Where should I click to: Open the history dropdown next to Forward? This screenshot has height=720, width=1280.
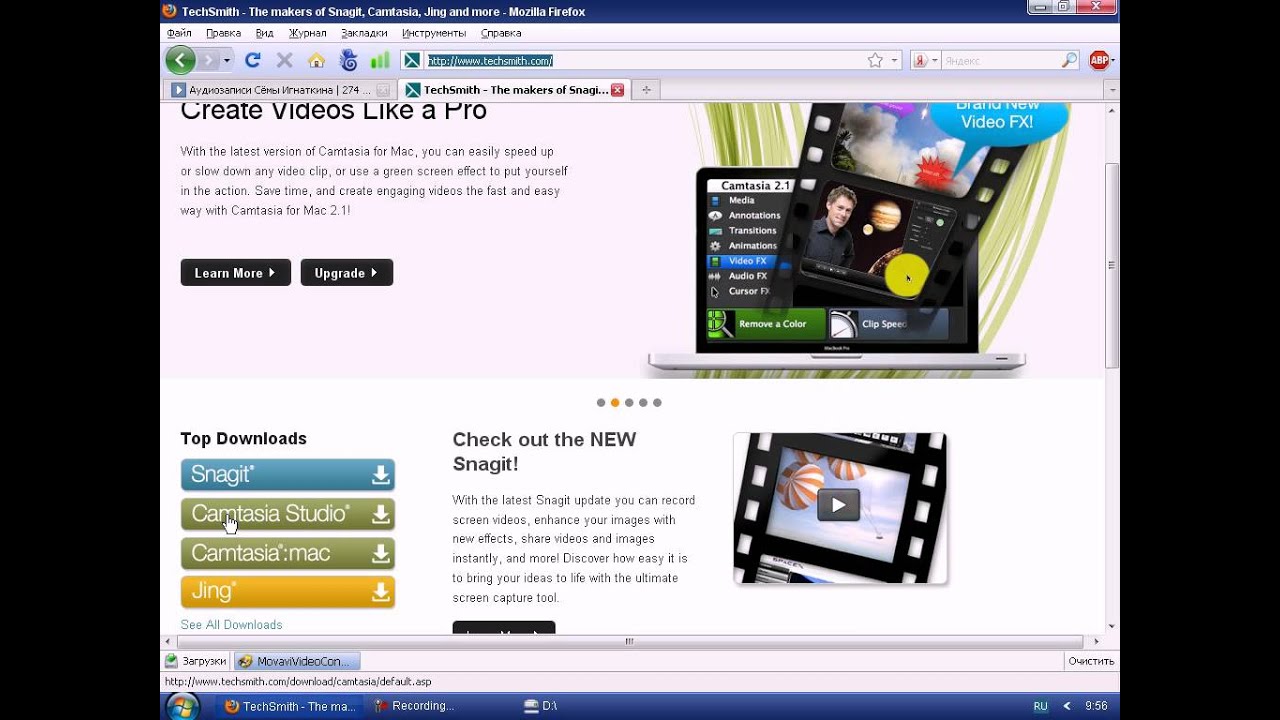click(227, 60)
